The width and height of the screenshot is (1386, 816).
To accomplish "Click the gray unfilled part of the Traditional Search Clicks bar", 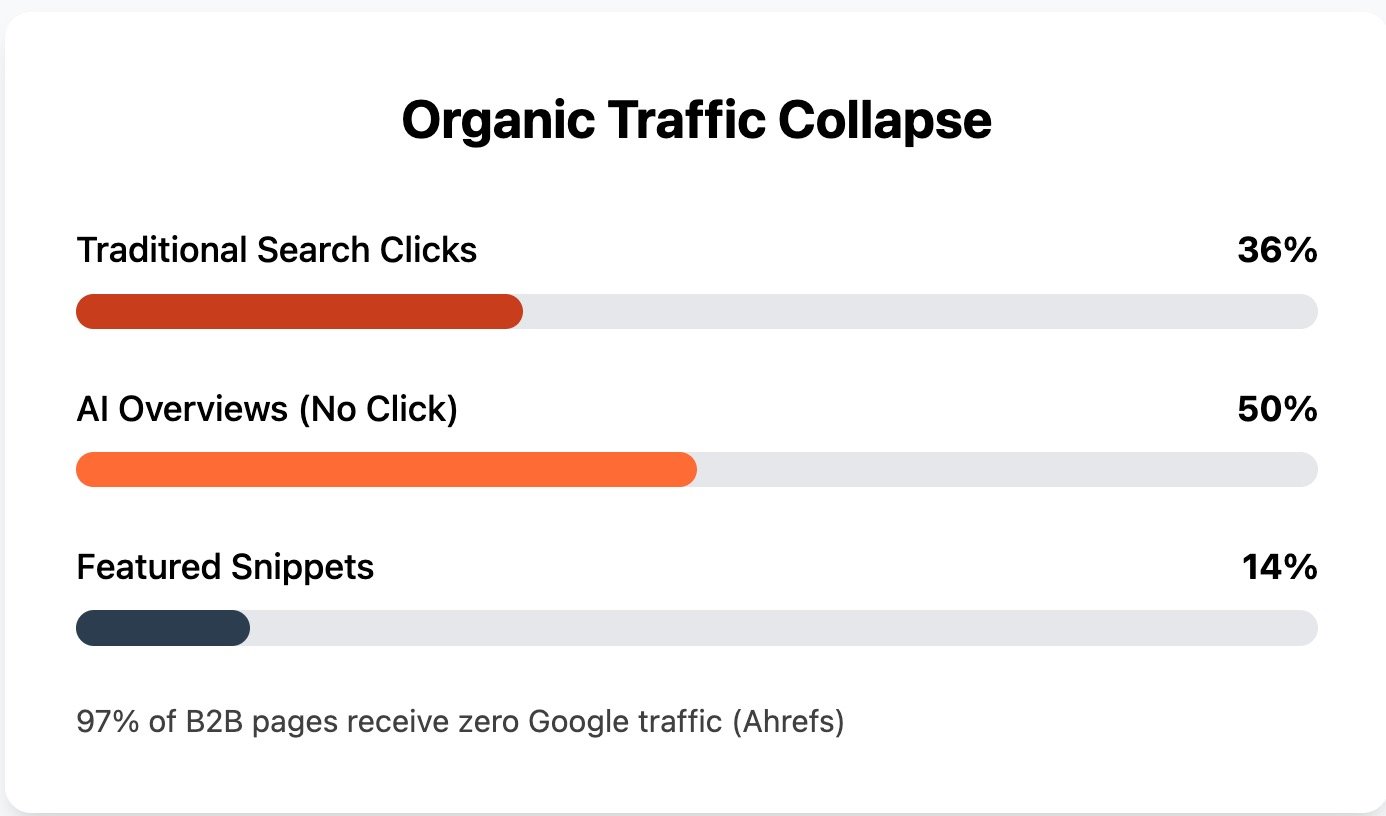I will click(920, 311).
